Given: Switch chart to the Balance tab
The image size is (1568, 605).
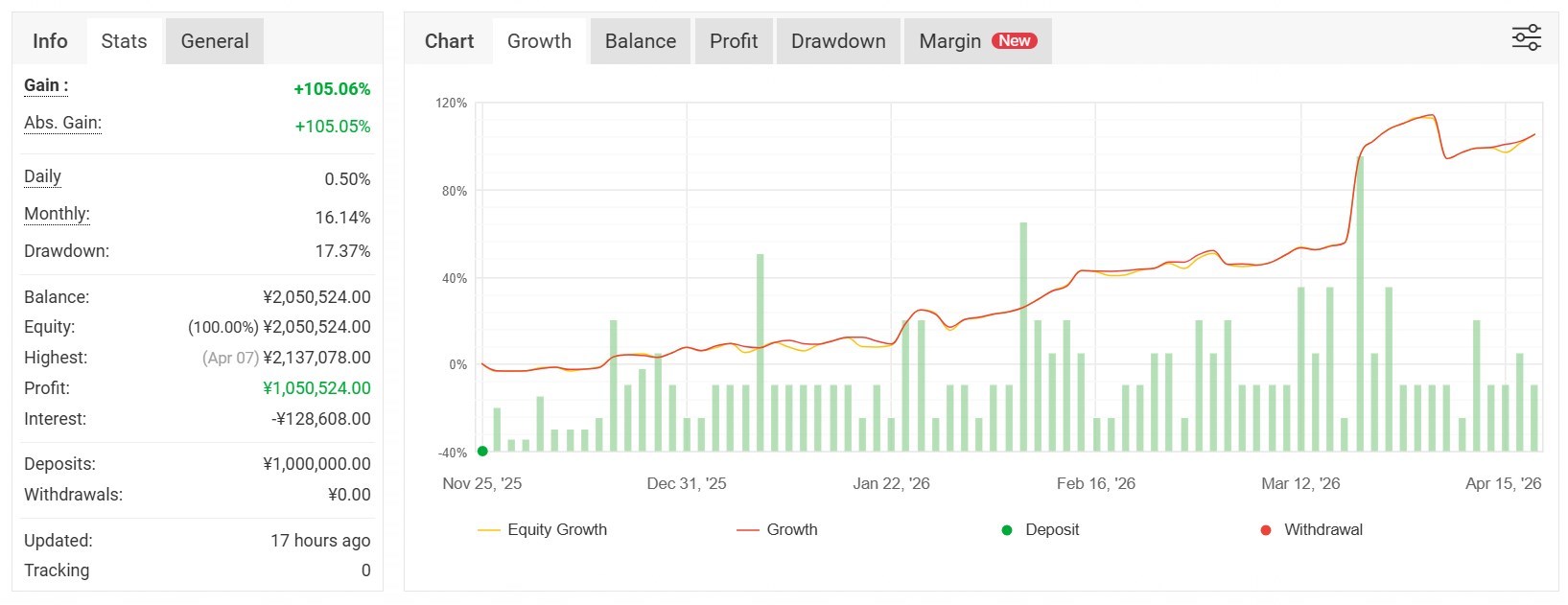Looking at the screenshot, I should (x=640, y=41).
